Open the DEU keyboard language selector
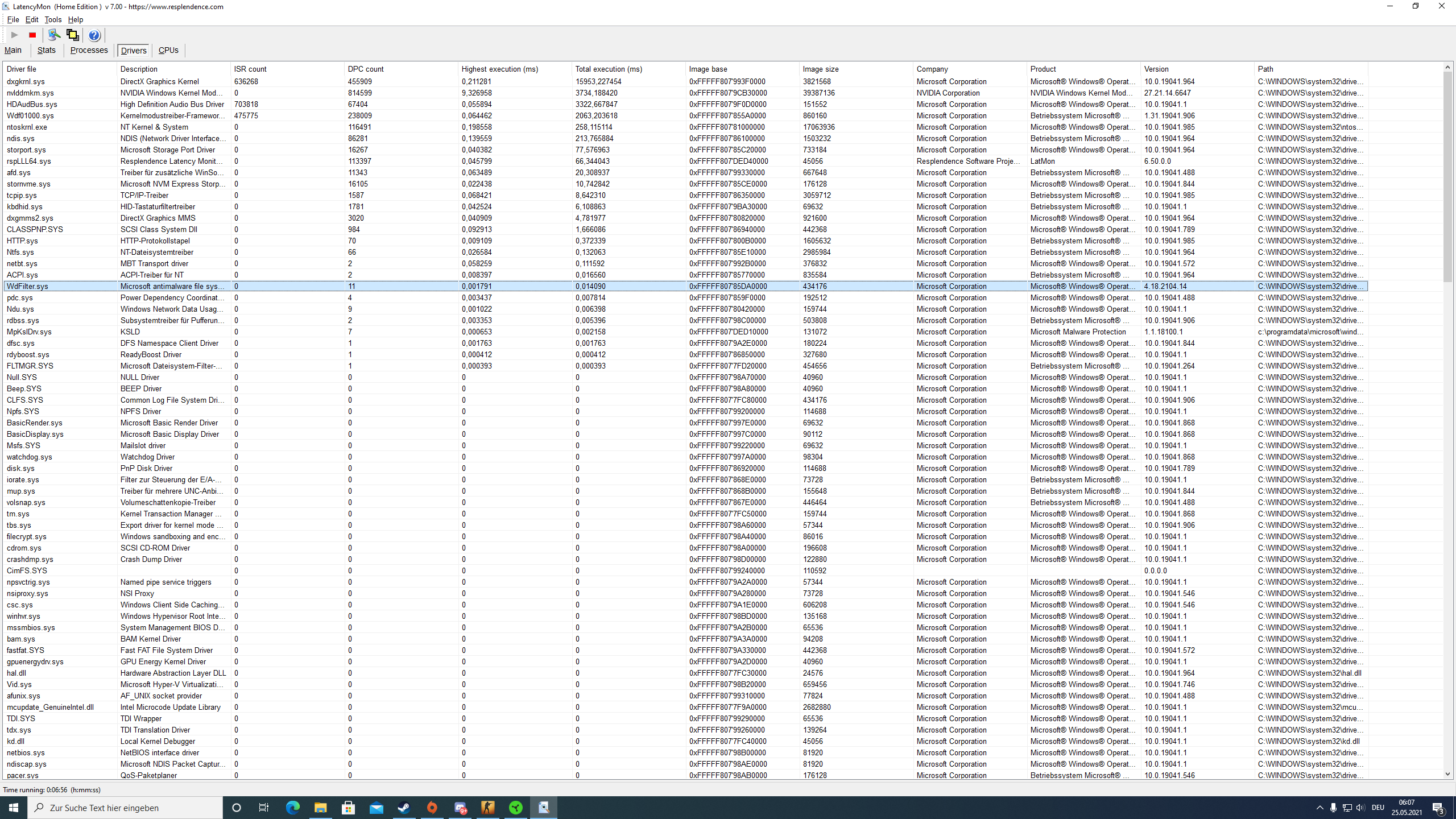 (1378, 808)
